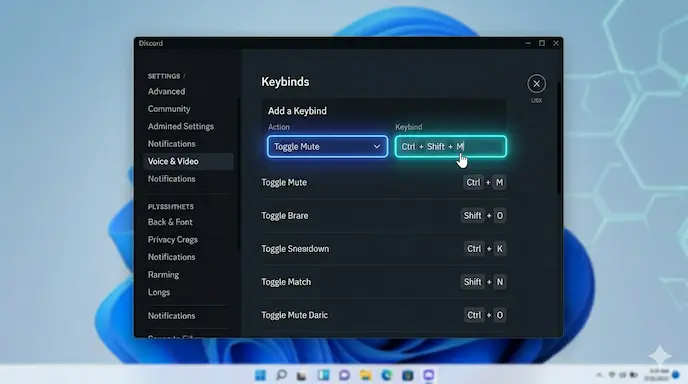Open the Windows Start menu
Image resolution: width=688 pixels, height=384 pixels.
click(260, 375)
